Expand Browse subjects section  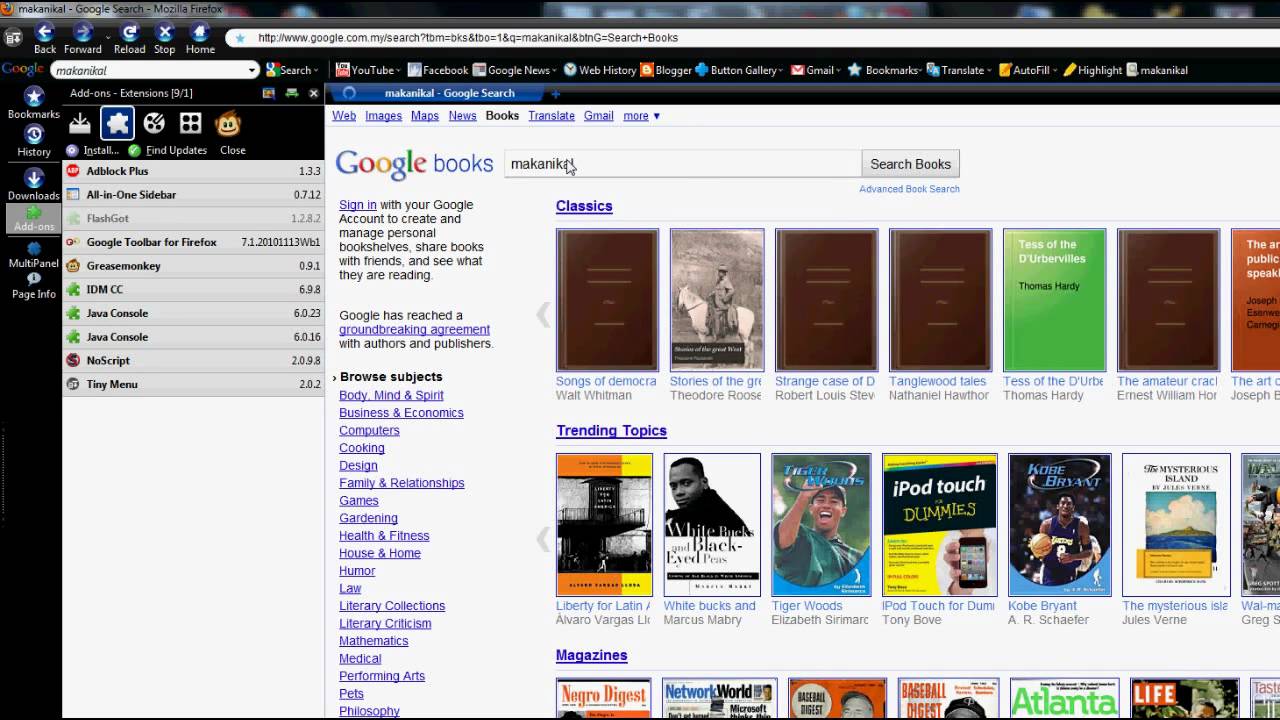tap(390, 377)
